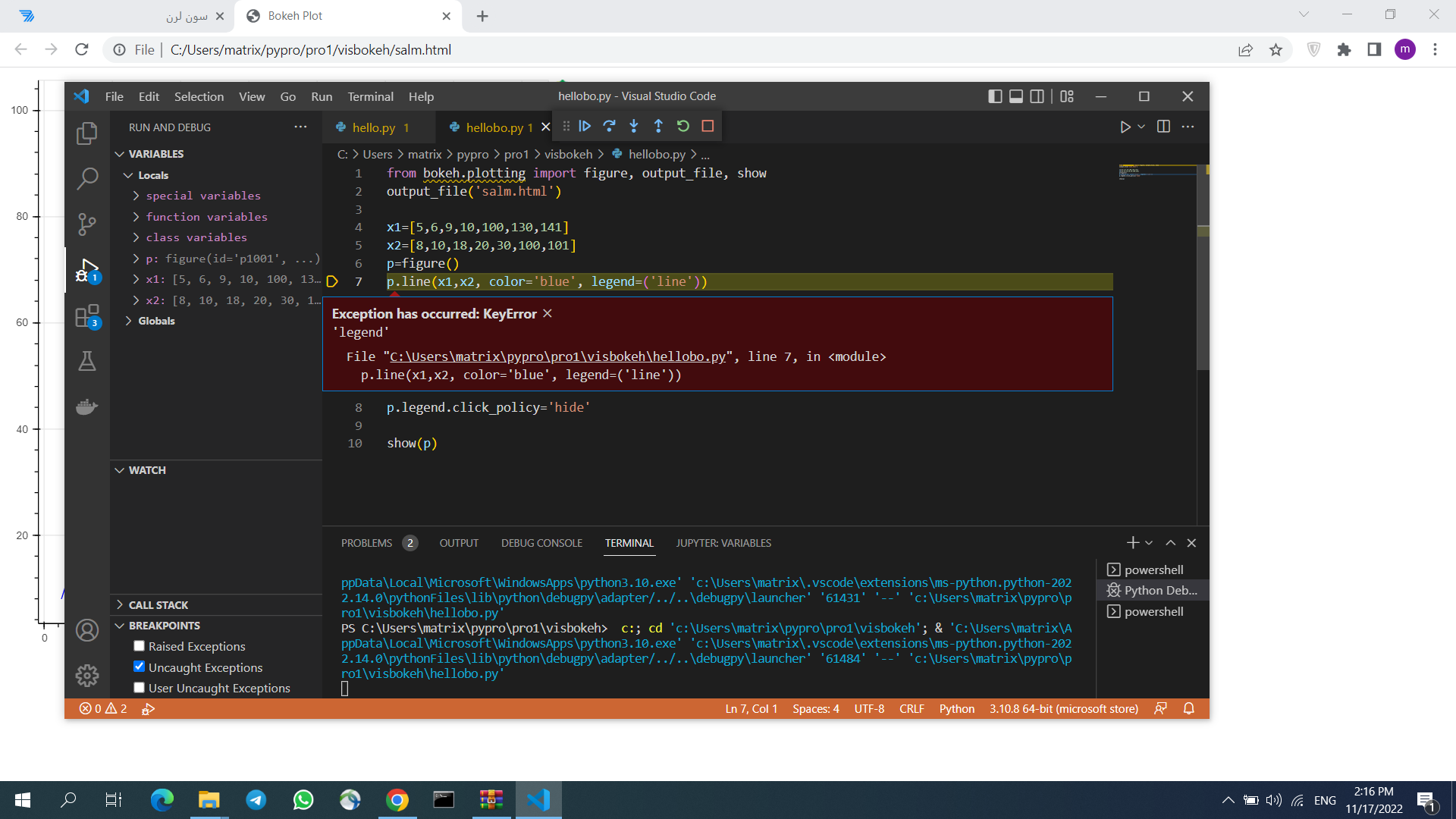The height and width of the screenshot is (819, 1456).
Task: Toggle primary side bar layout icon
Action: pyautogui.click(x=995, y=96)
